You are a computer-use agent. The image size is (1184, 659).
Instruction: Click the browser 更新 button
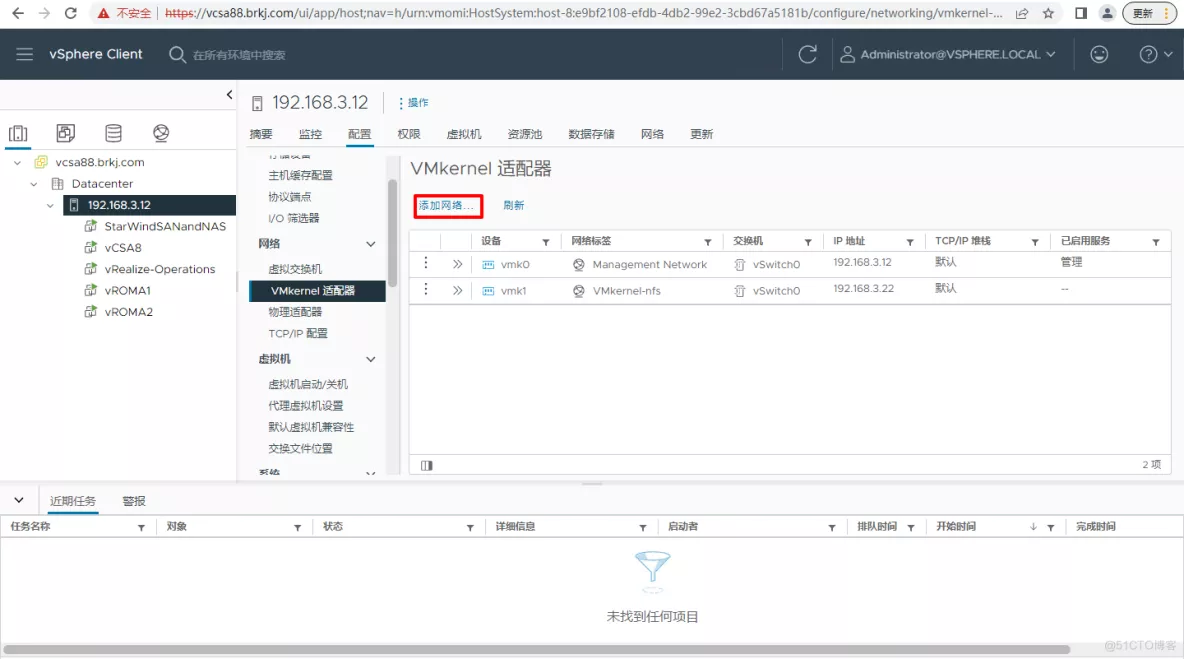(x=1149, y=13)
